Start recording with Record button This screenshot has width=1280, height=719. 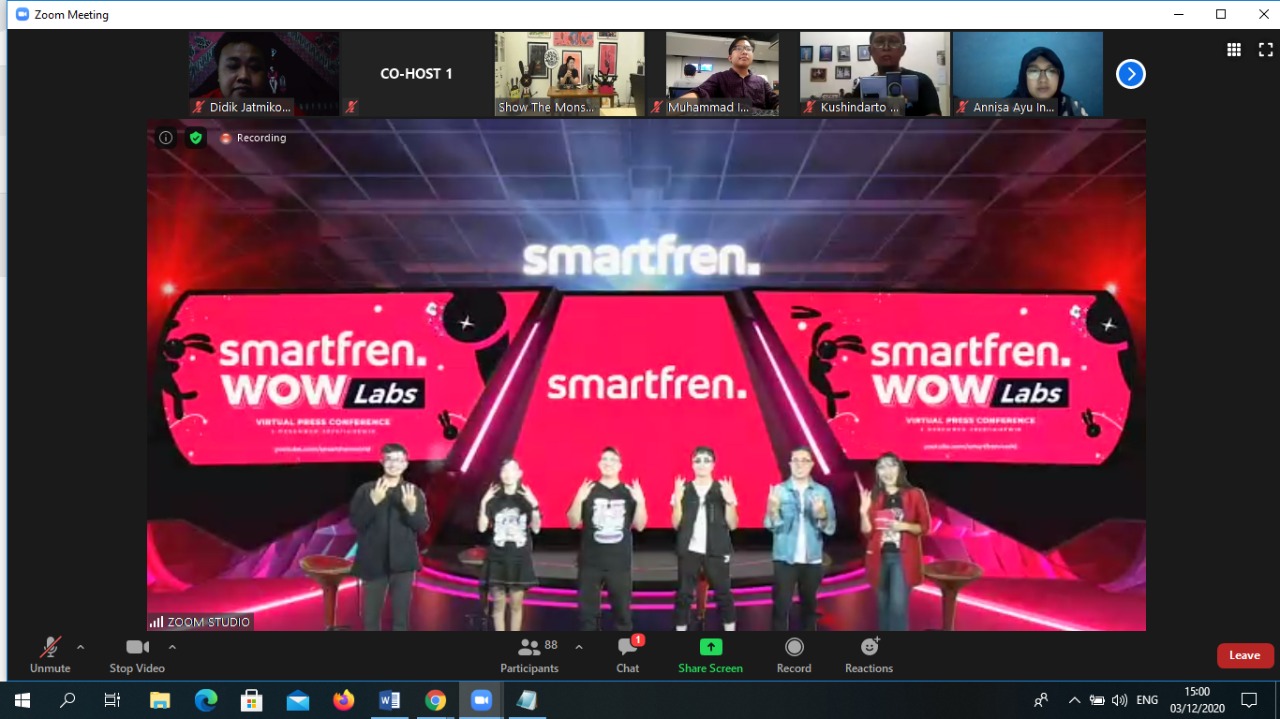(x=794, y=655)
